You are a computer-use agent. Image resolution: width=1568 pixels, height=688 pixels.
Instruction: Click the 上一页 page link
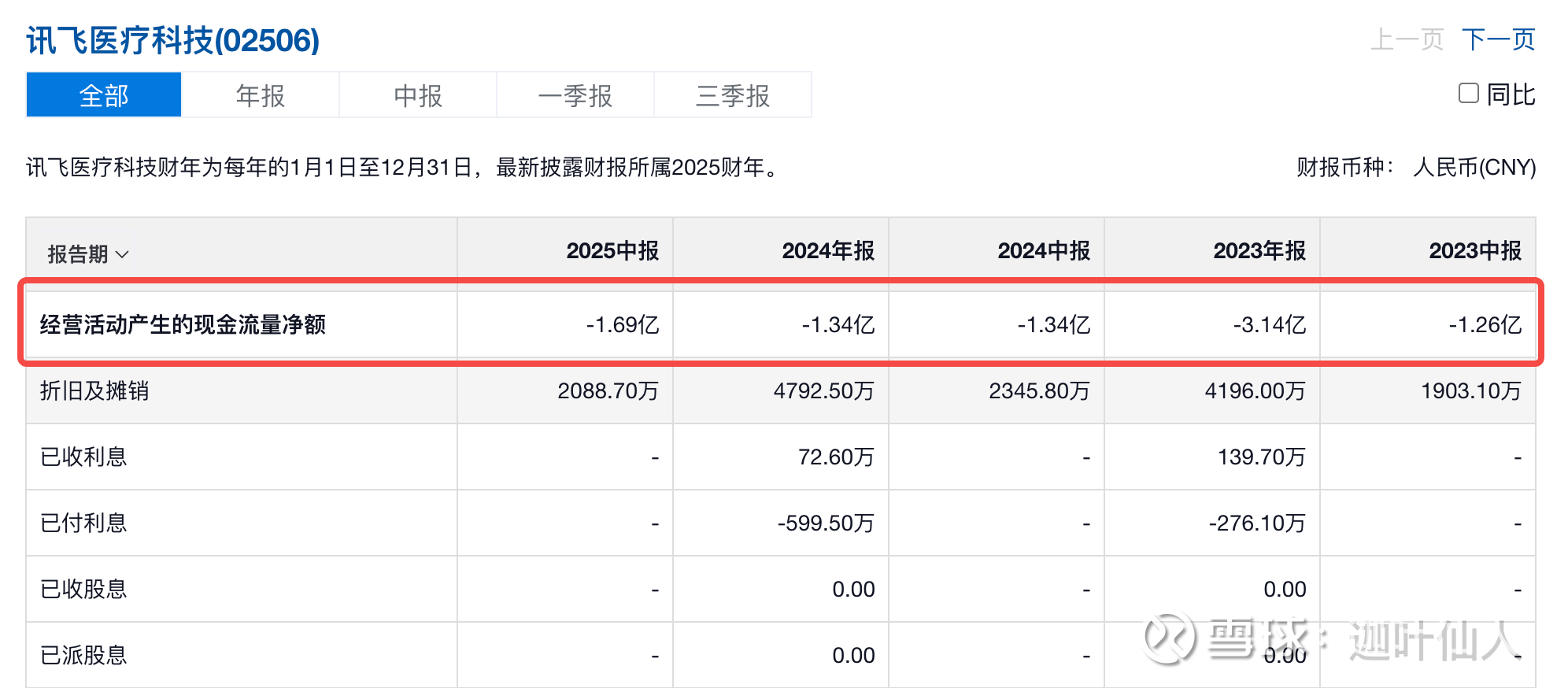[1407, 39]
